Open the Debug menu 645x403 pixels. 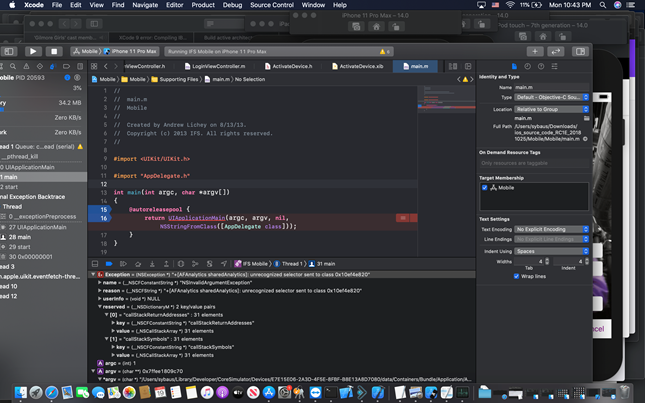pyautogui.click(x=232, y=5)
